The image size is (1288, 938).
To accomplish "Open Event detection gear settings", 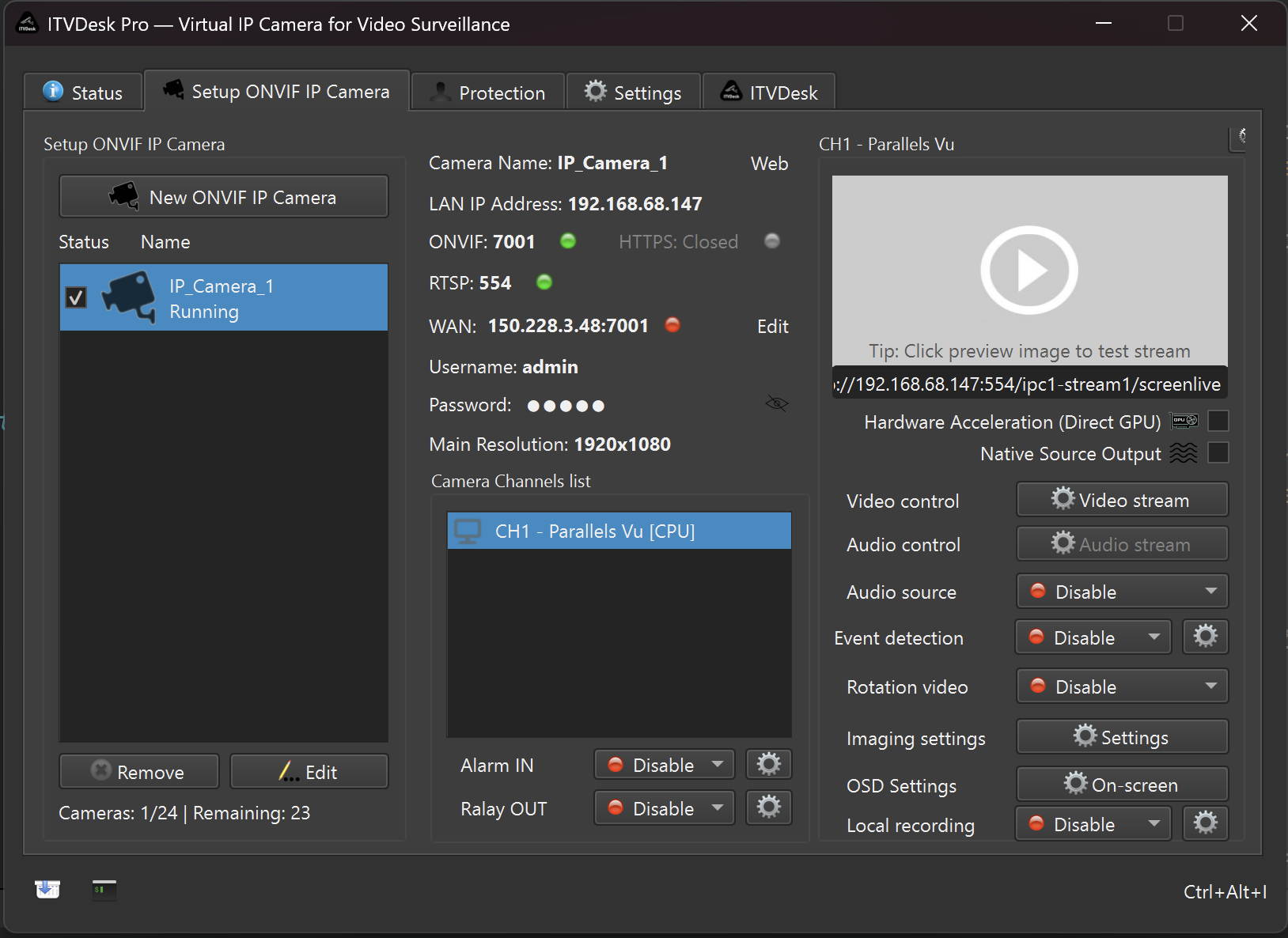I will click(x=1206, y=637).
